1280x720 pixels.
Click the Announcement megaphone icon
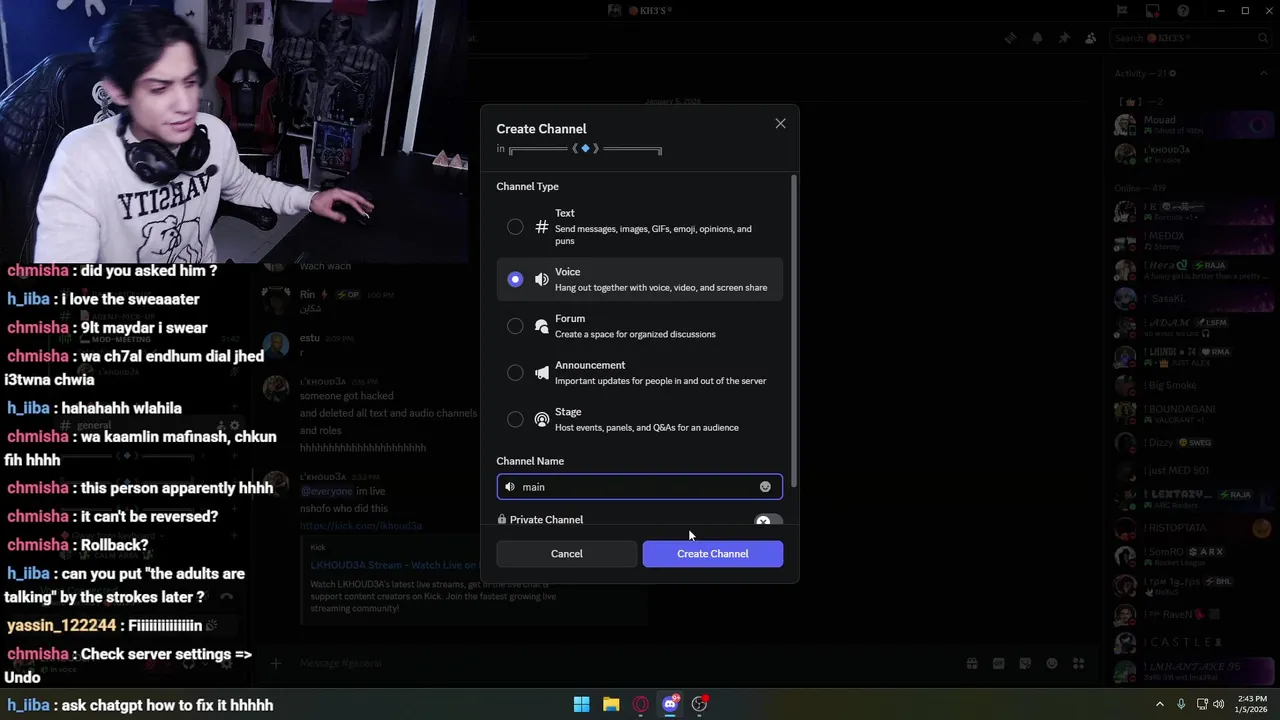click(x=542, y=373)
